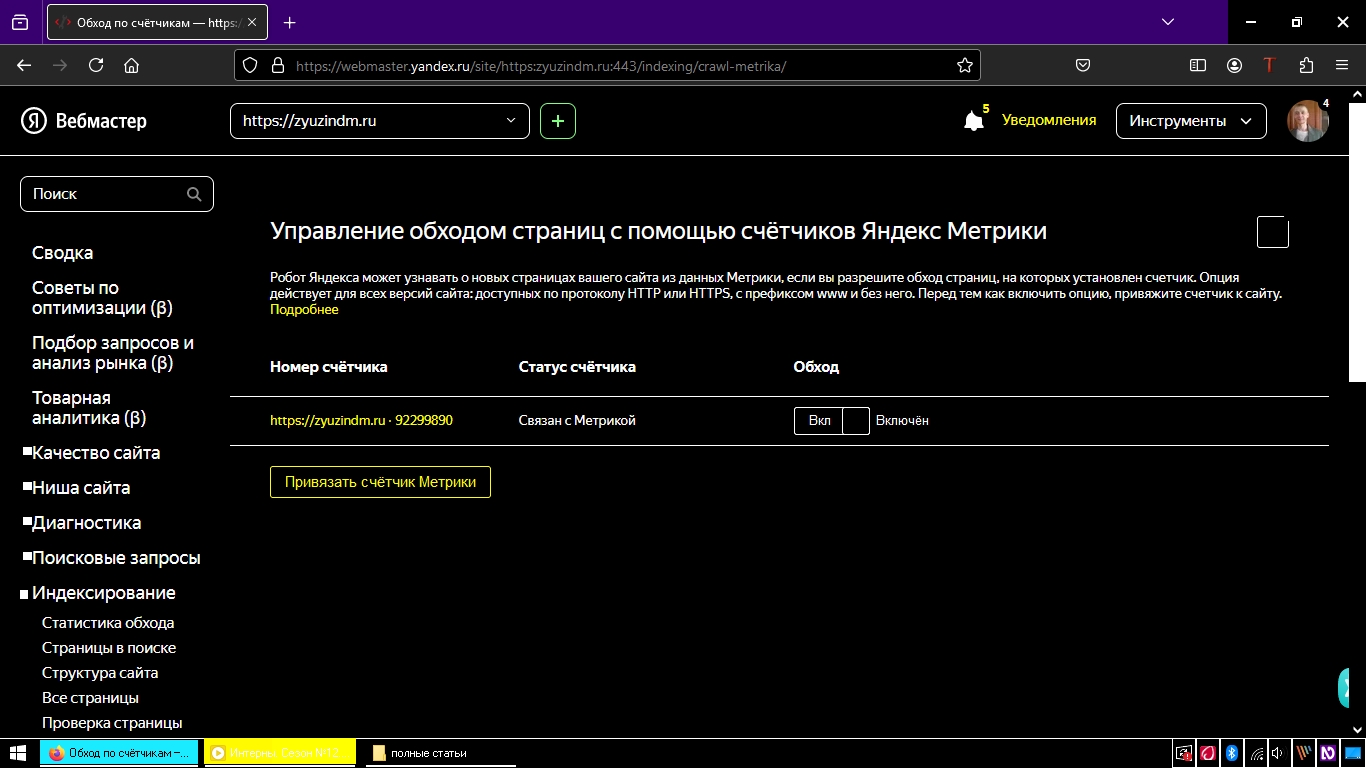Click the tracking protection shield icon
1366x768 pixels.
point(251,65)
